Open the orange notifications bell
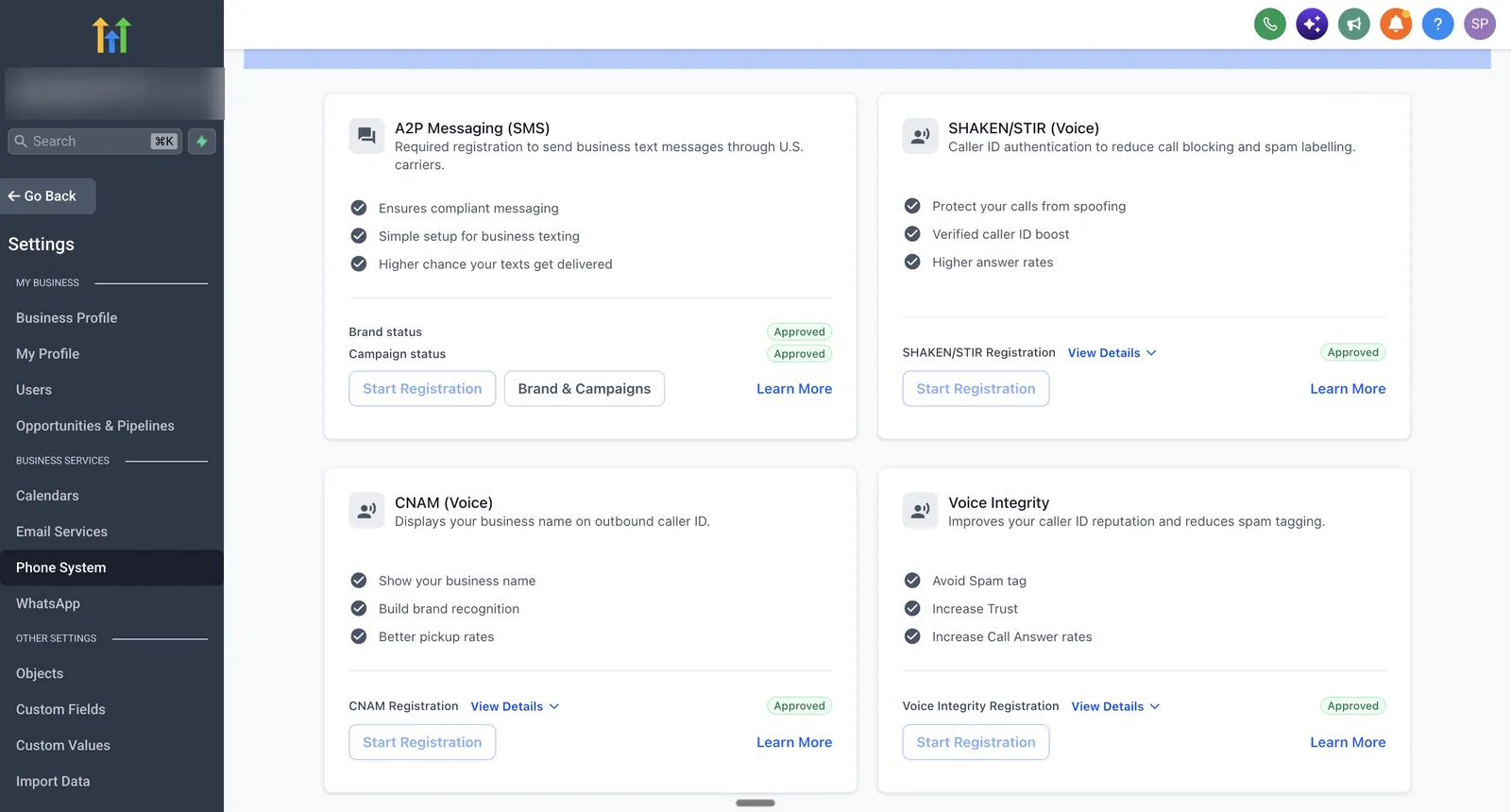1511x812 pixels. (x=1396, y=24)
